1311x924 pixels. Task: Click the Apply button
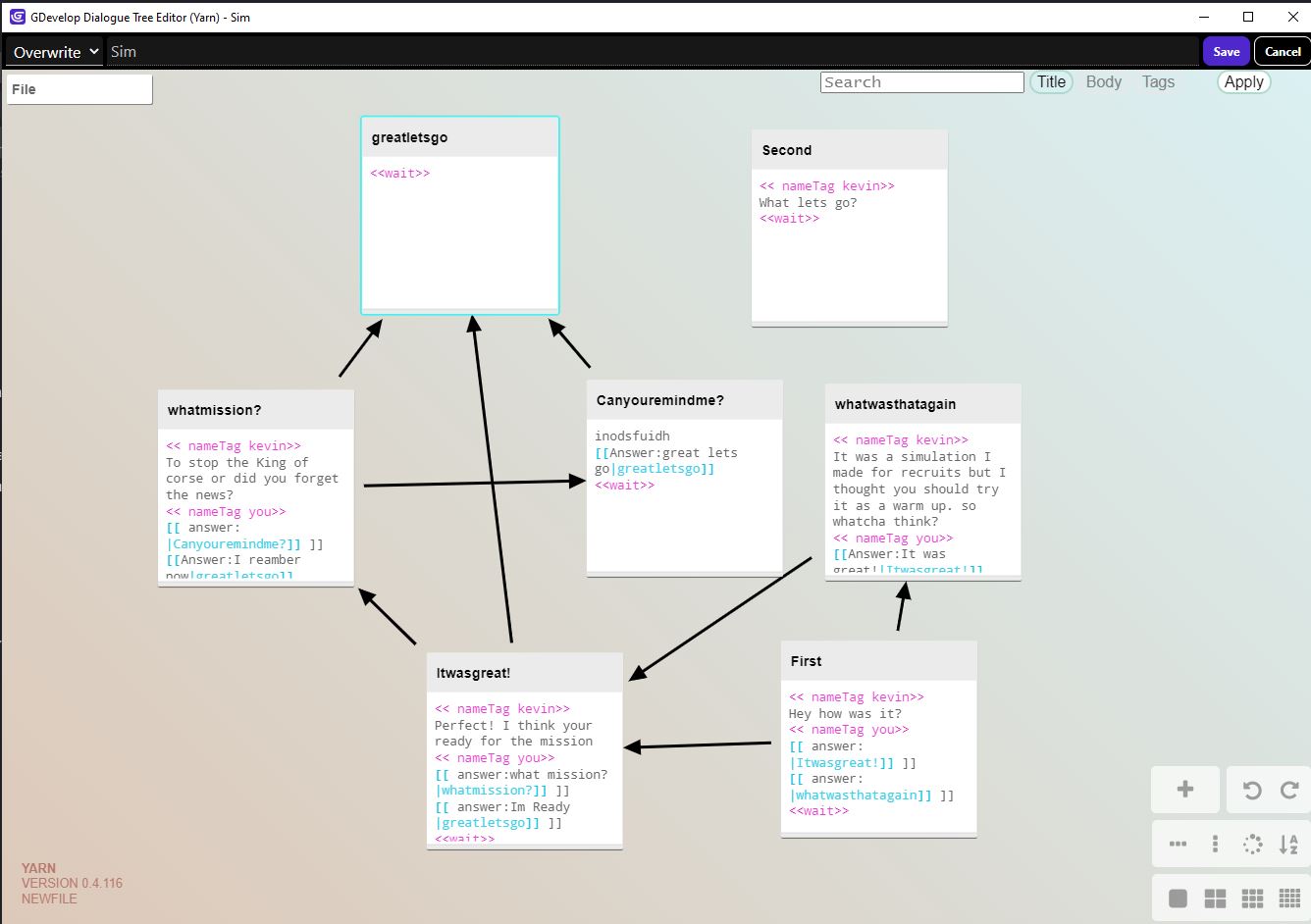pyautogui.click(x=1243, y=82)
